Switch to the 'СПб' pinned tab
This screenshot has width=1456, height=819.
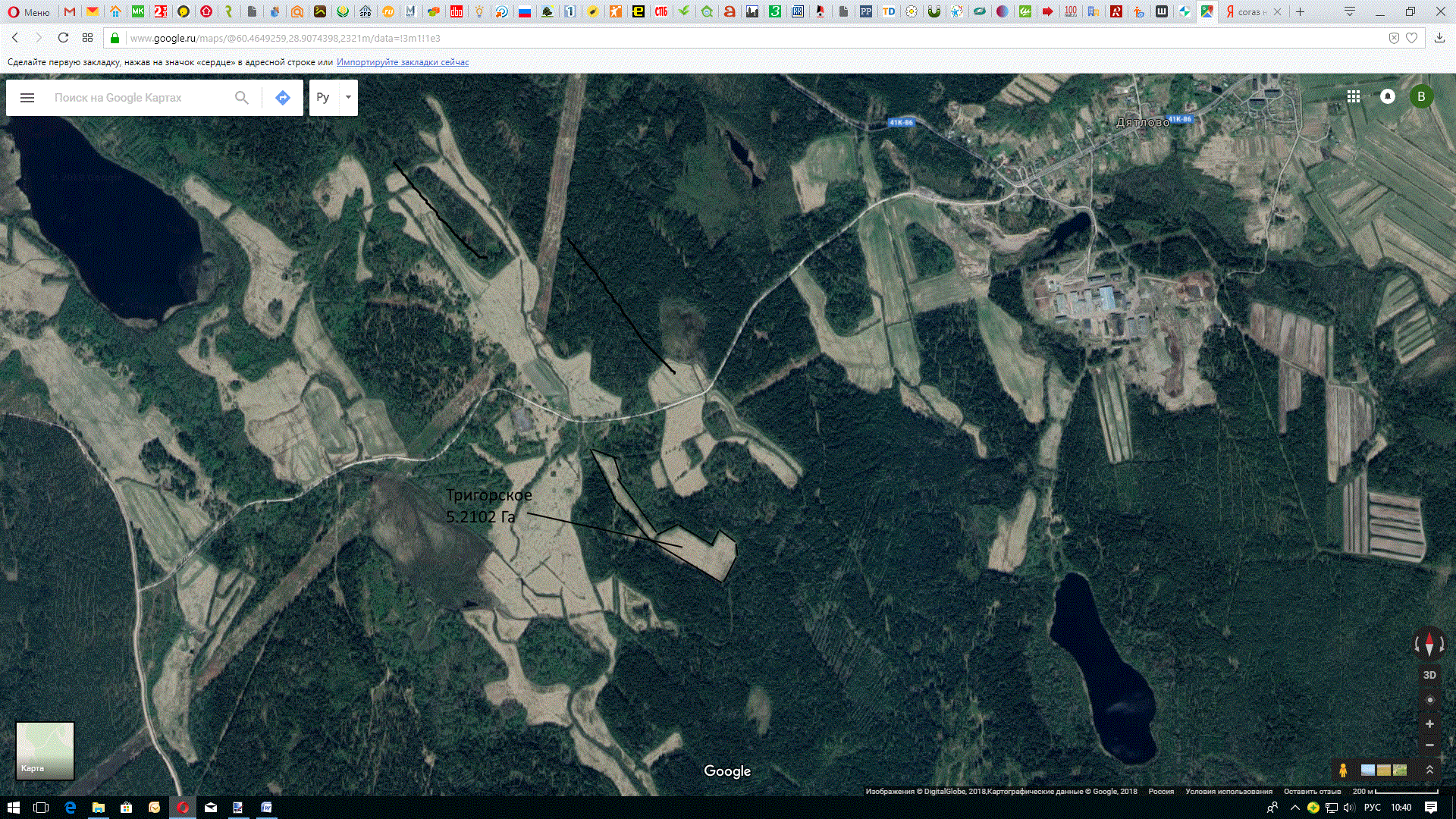coord(661,11)
